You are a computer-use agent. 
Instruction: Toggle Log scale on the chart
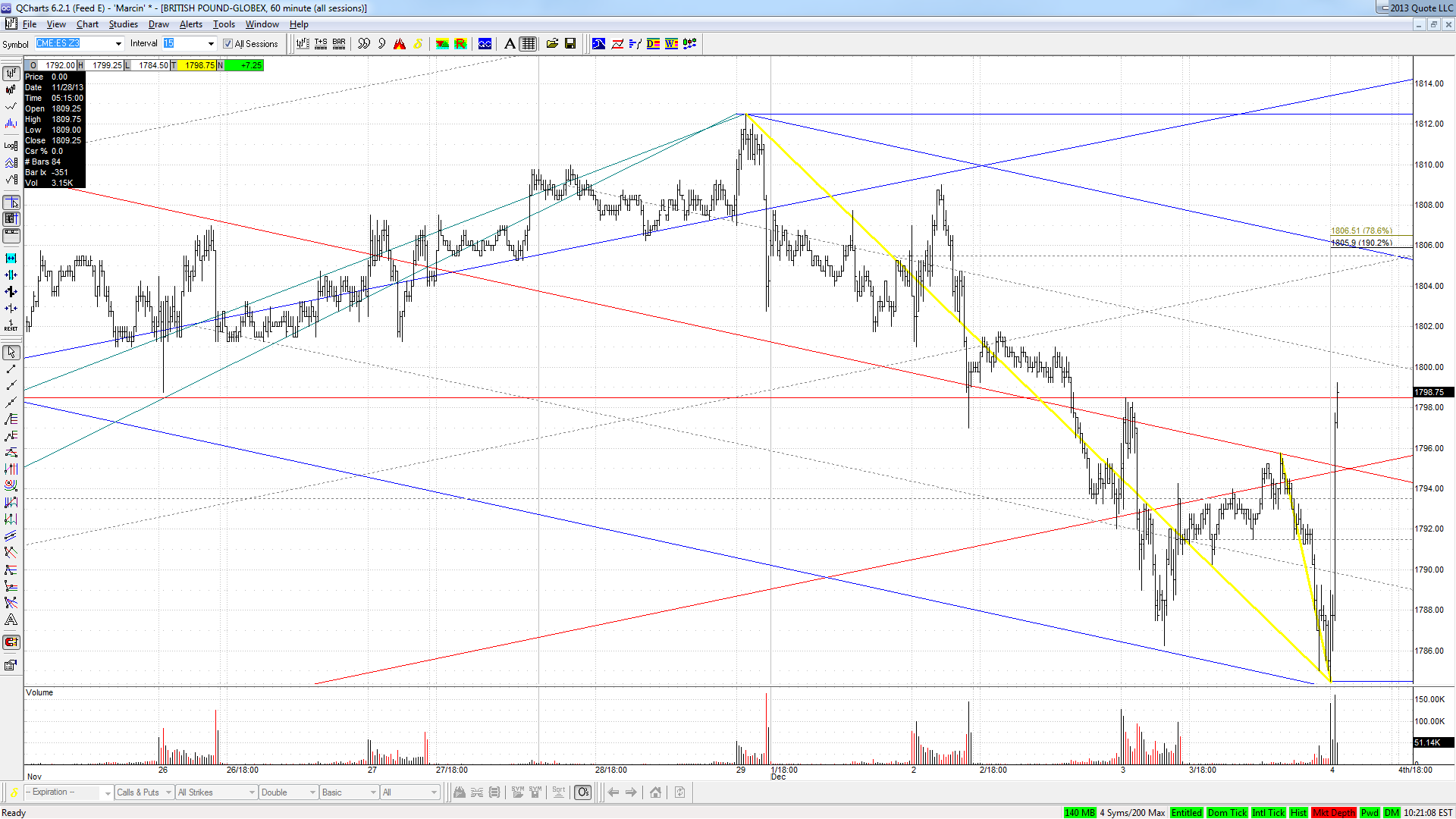point(11,146)
